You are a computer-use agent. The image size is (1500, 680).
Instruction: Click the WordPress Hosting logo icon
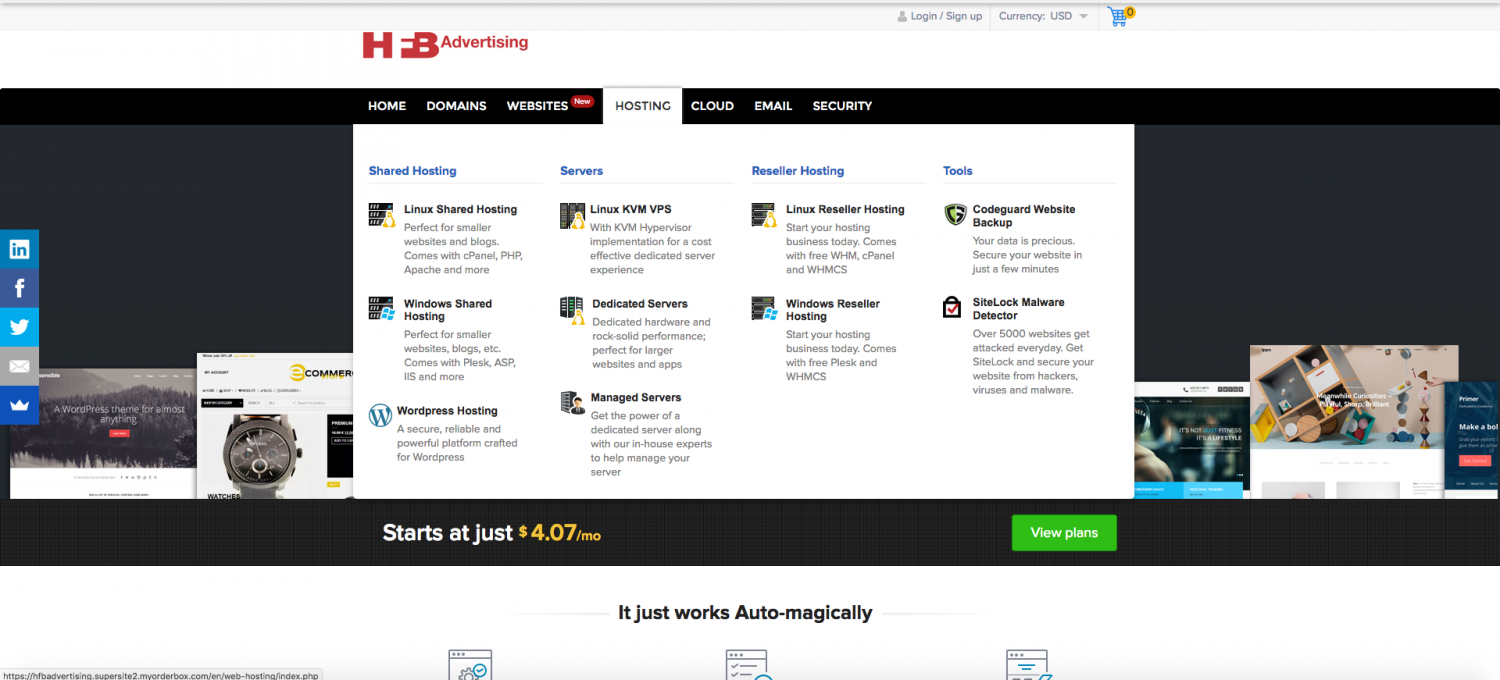[380, 415]
